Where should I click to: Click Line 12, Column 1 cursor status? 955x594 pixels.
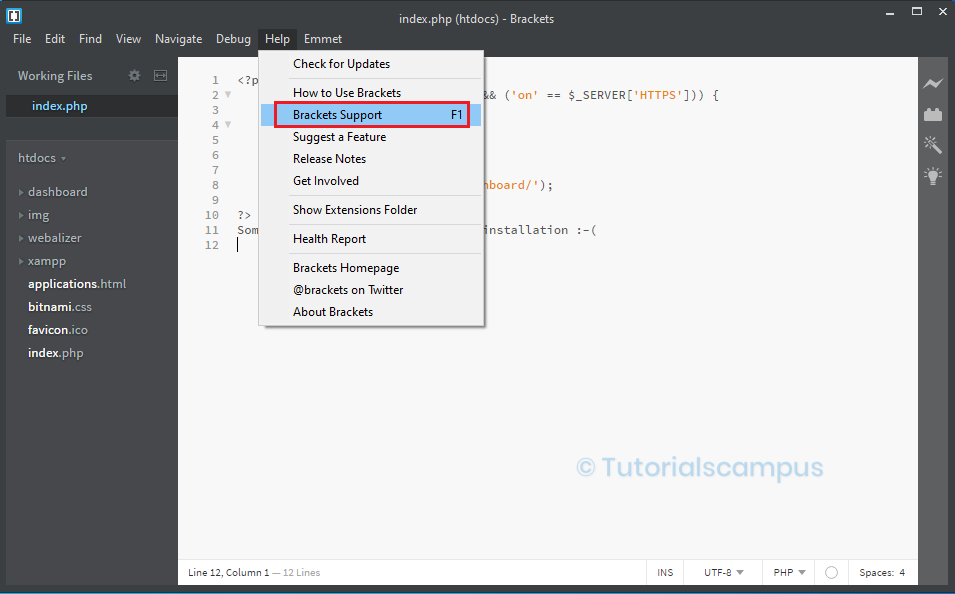pos(228,573)
